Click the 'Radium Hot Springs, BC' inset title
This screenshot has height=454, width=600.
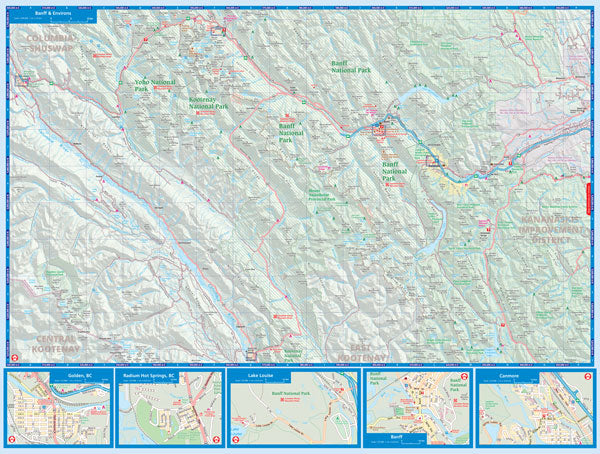point(148,376)
